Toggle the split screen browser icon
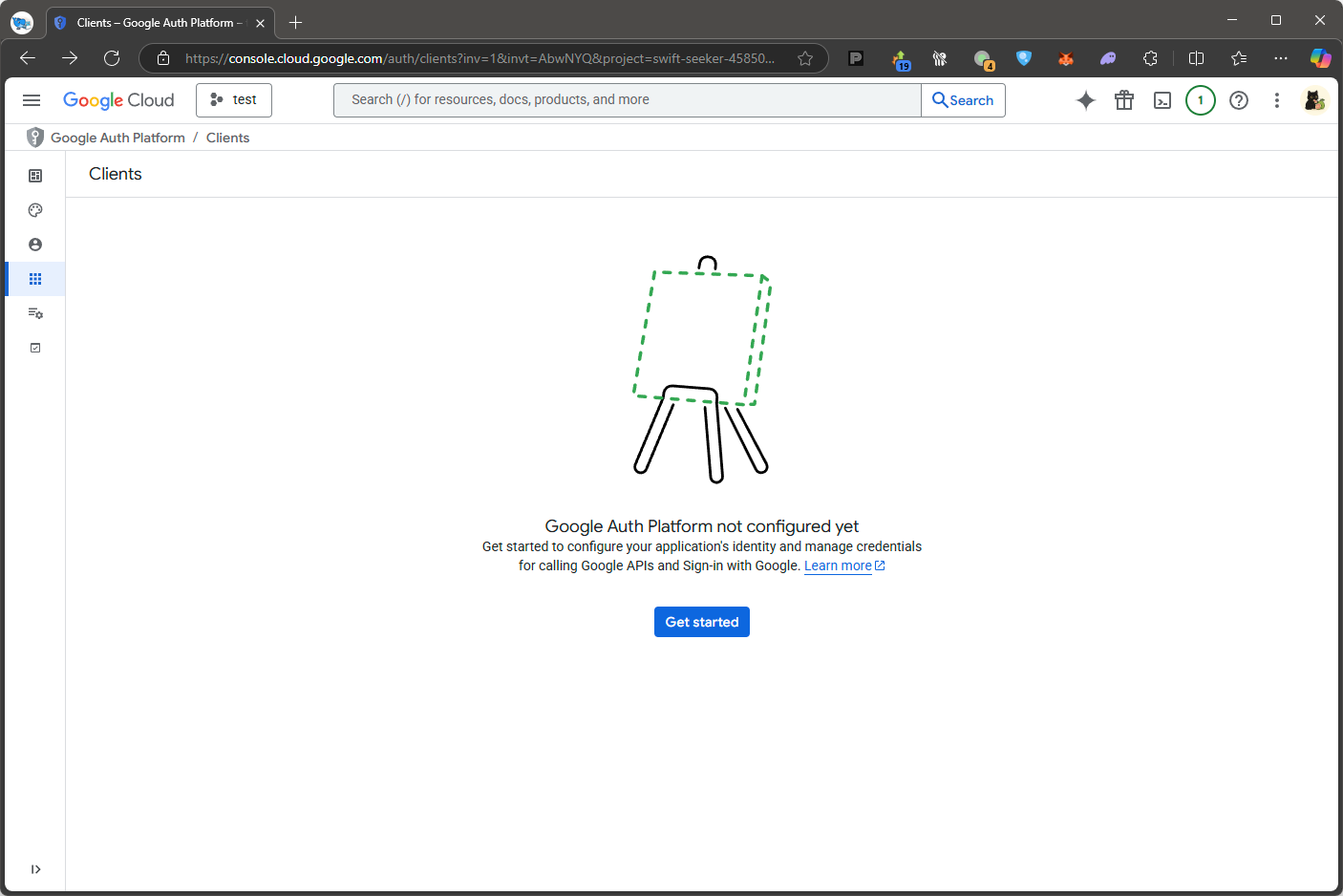This screenshot has height=896, width=1343. click(x=1196, y=58)
